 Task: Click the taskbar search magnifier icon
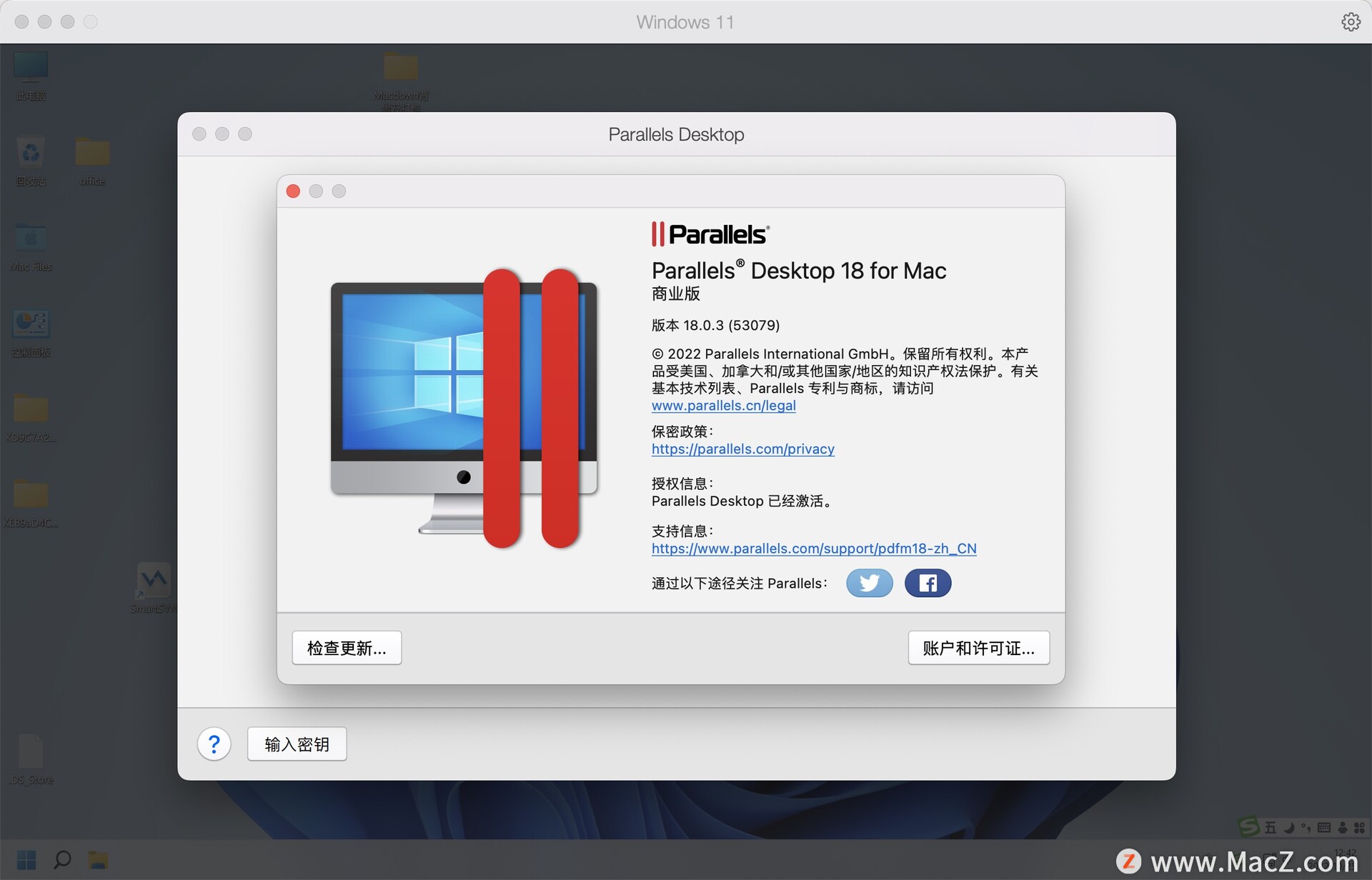coord(62,859)
